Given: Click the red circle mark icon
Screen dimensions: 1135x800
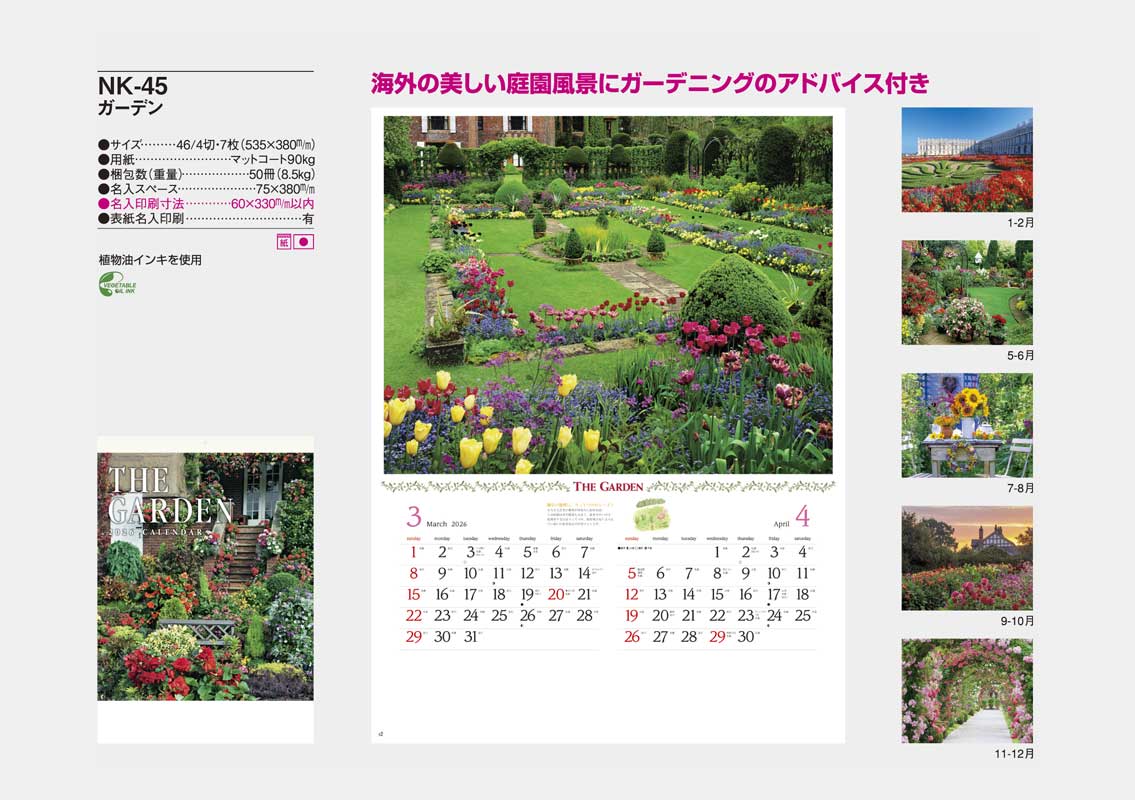Looking at the screenshot, I should coord(304,242).
